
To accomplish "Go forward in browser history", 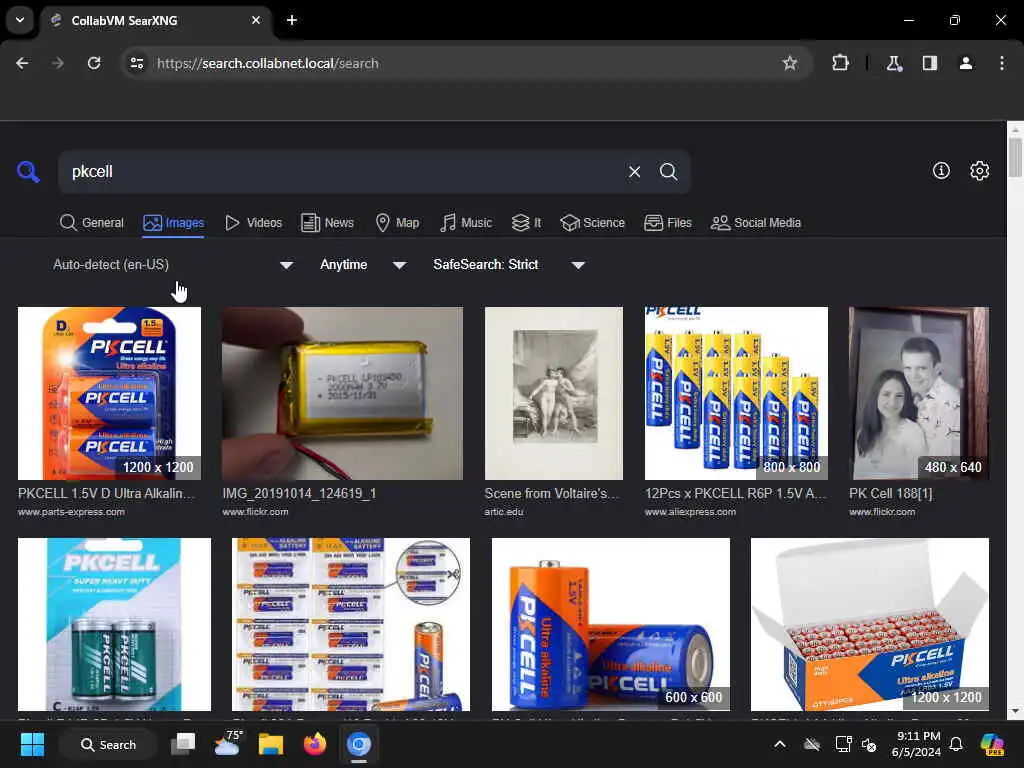I will pyautogui.click(x=58, y=63).
